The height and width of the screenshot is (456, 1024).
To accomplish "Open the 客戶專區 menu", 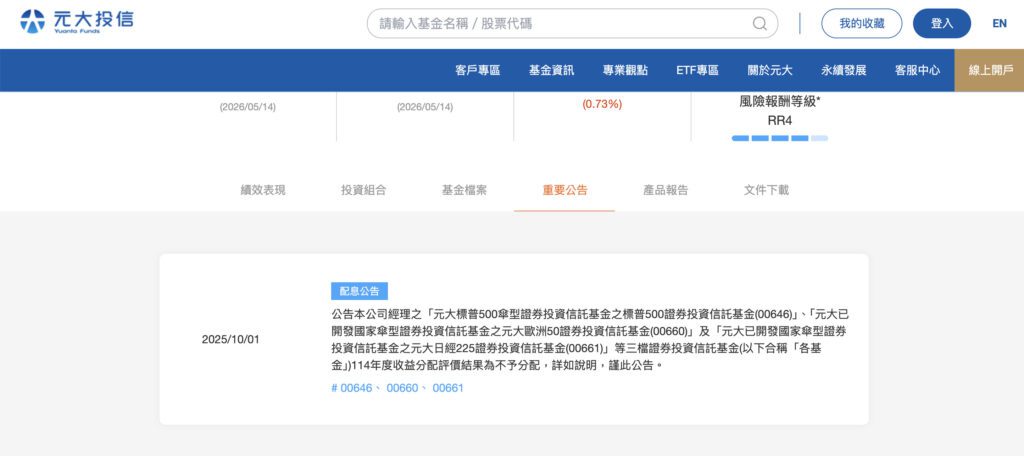I will (x=477, y=71).
